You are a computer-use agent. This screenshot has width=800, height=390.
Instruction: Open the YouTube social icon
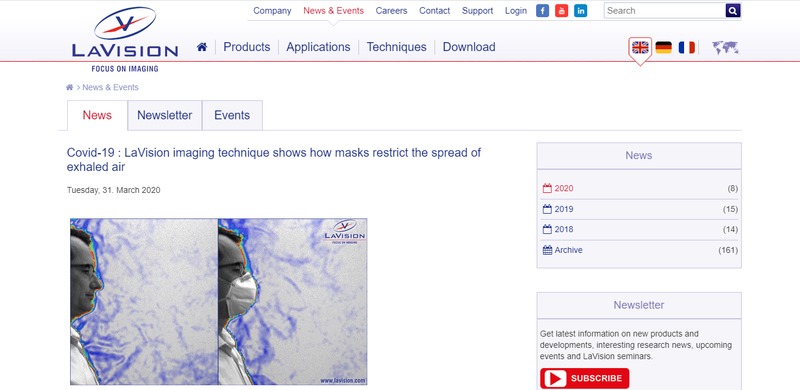(561, 11)
